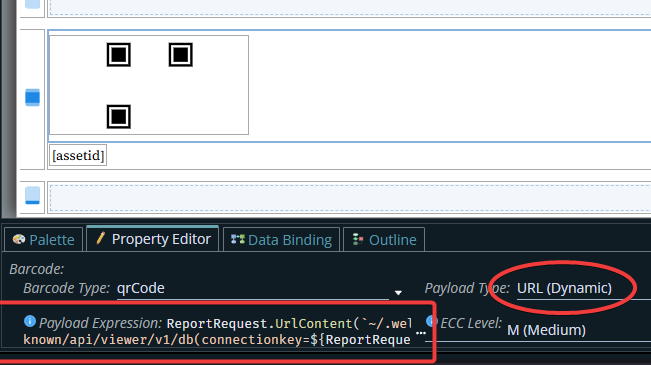The height and width of the screenshot is (365, 651).
Task: Click the qrCode barcode type field
Action: pyautogui.click(x=252, y=288)
